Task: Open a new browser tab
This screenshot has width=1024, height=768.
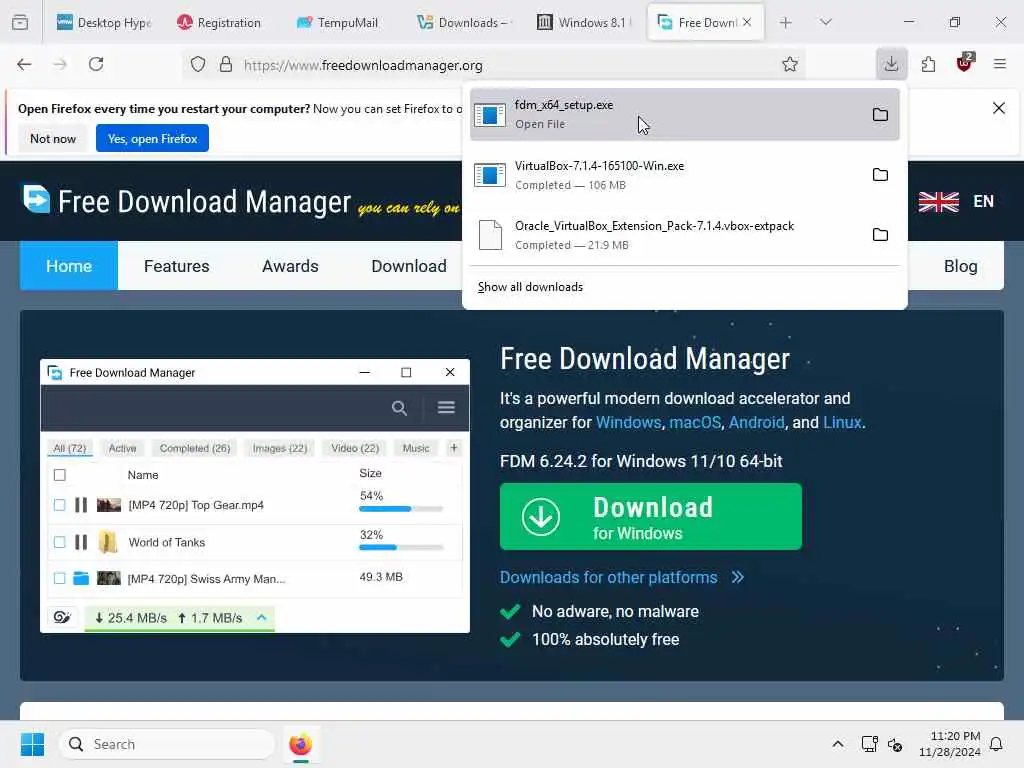Action: [x=785, y=22]
